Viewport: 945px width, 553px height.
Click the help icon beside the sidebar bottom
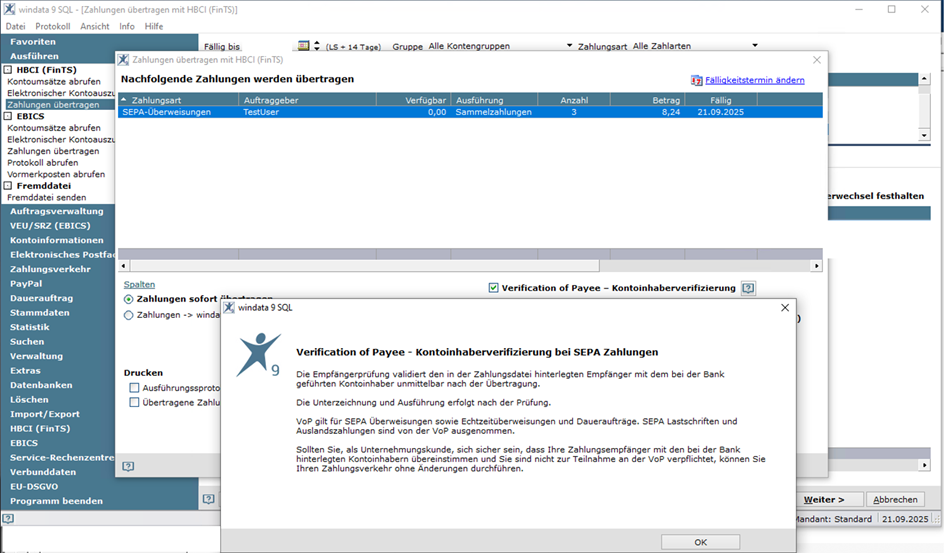208,498
